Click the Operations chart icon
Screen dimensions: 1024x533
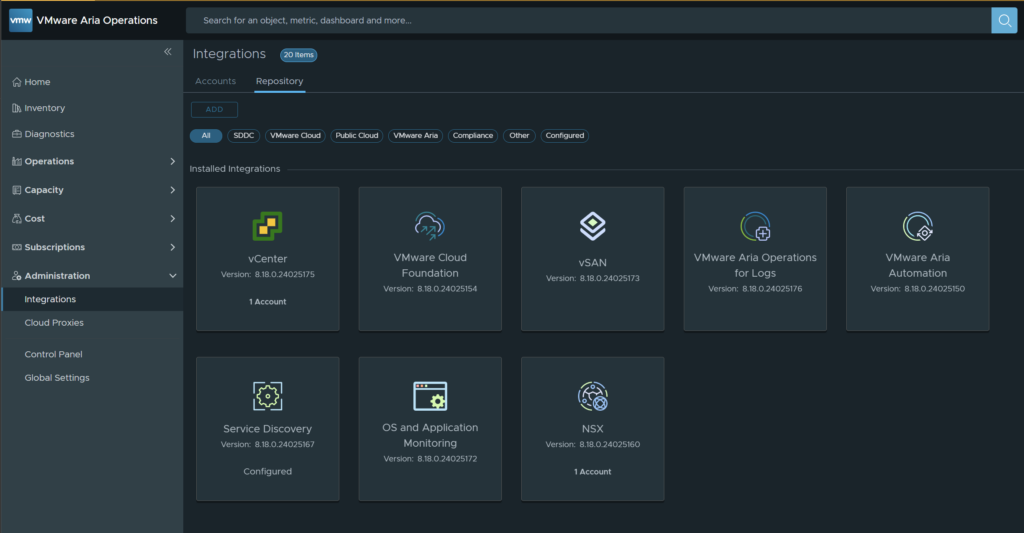pos(17,161)
